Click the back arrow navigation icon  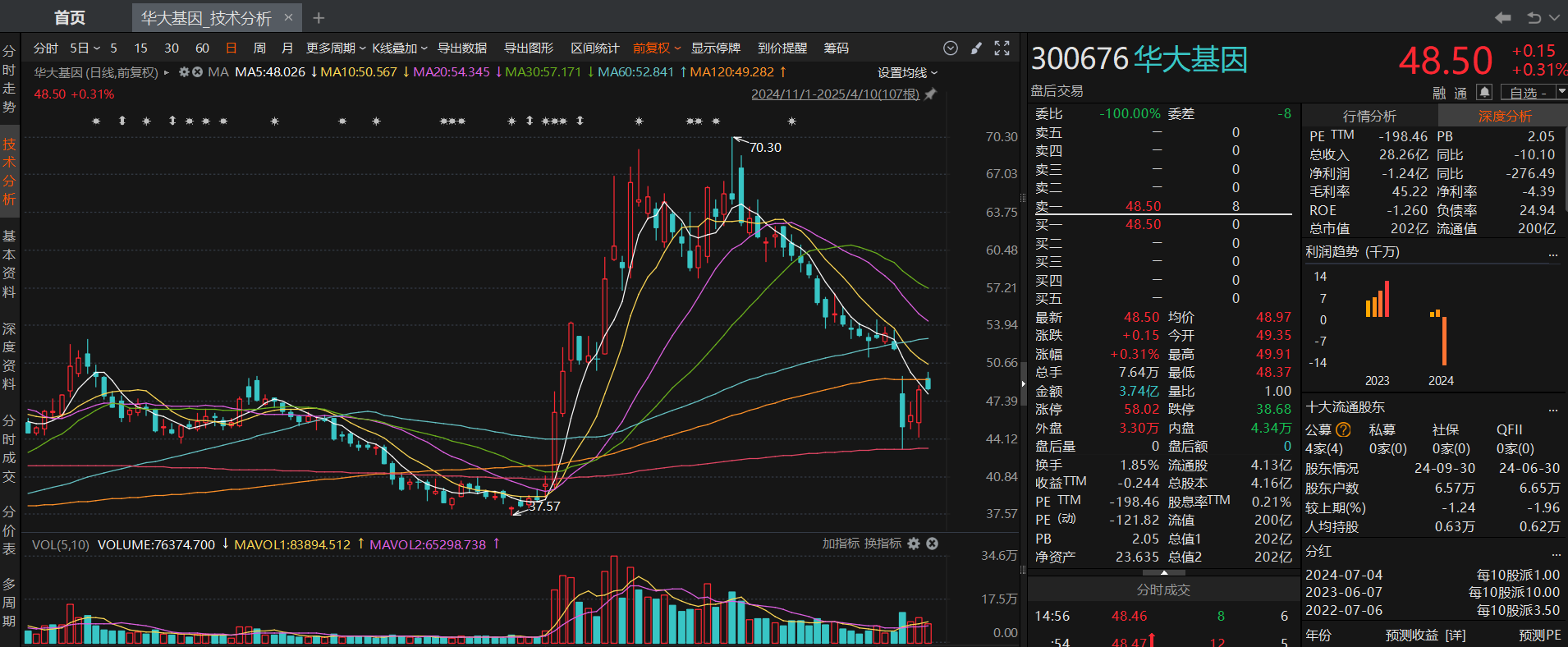(1502, 17)
